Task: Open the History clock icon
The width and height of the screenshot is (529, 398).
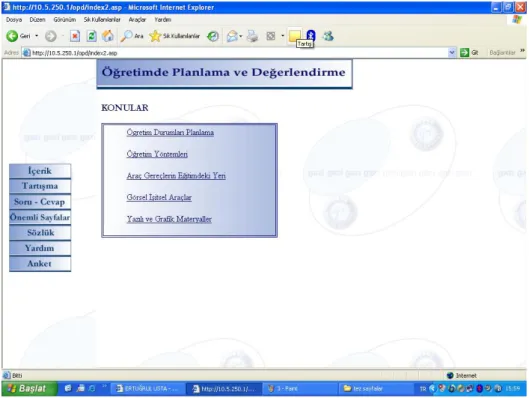Action: point(213,36)
